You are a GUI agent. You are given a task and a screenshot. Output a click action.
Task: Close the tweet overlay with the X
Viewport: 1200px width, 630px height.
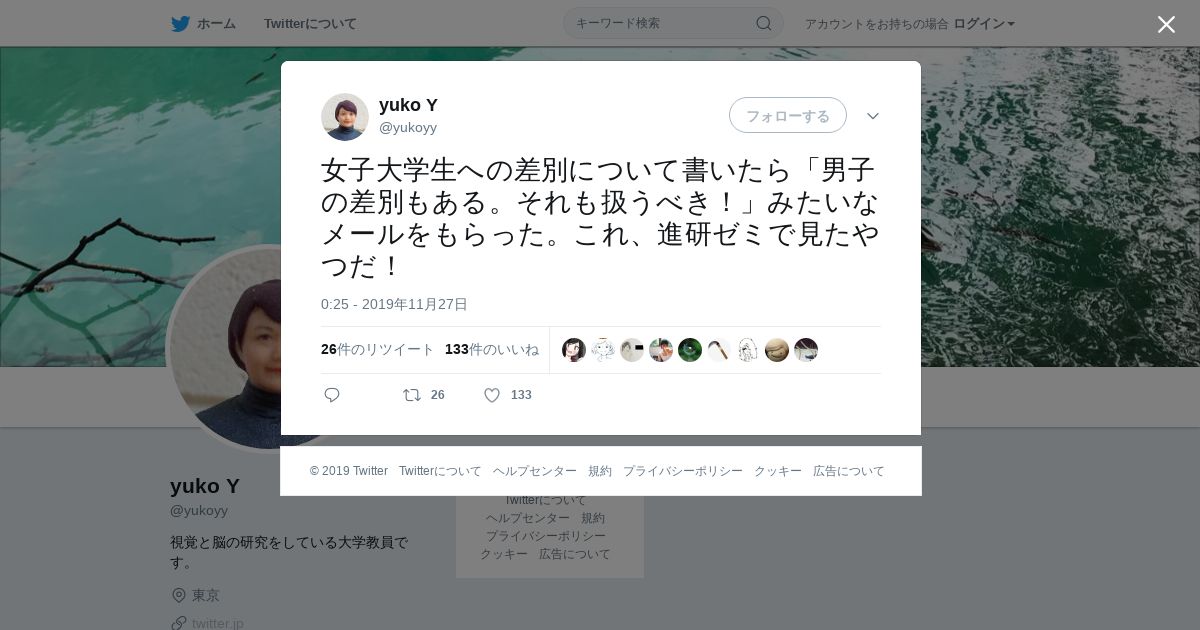click(x=1166, y=24)
